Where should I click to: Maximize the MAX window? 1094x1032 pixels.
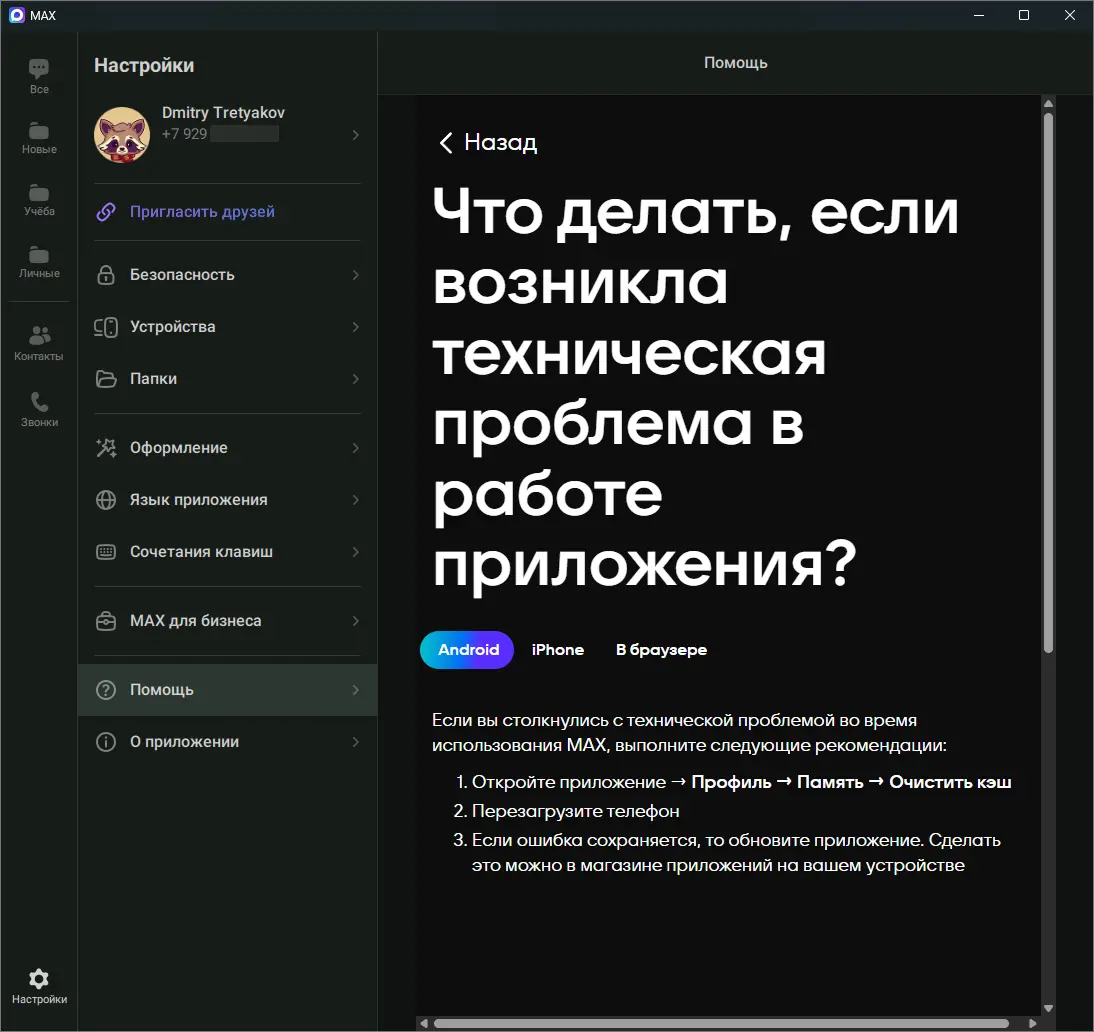tap(1024, 15)
